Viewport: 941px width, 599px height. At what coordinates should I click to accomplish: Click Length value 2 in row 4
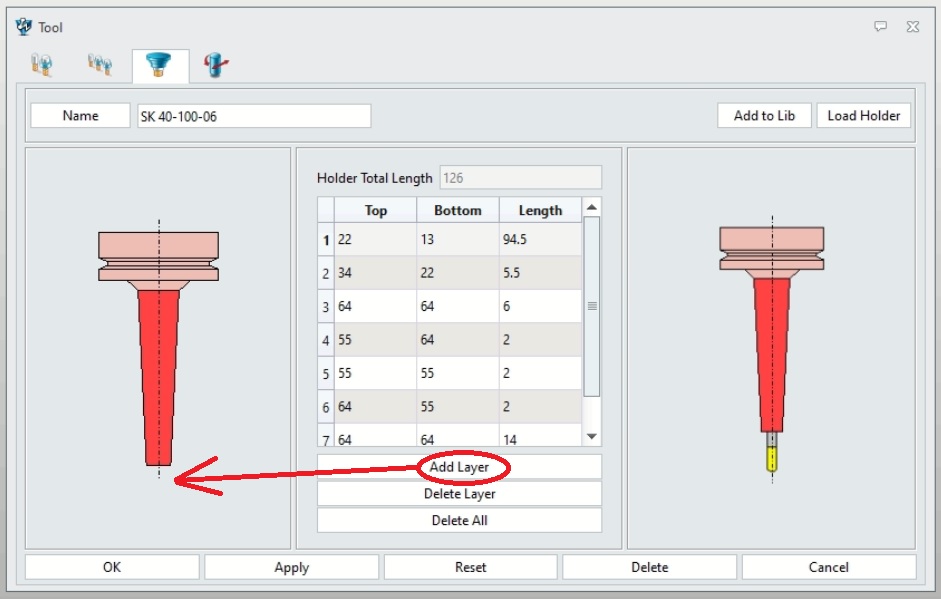click(x=540, y=340)
